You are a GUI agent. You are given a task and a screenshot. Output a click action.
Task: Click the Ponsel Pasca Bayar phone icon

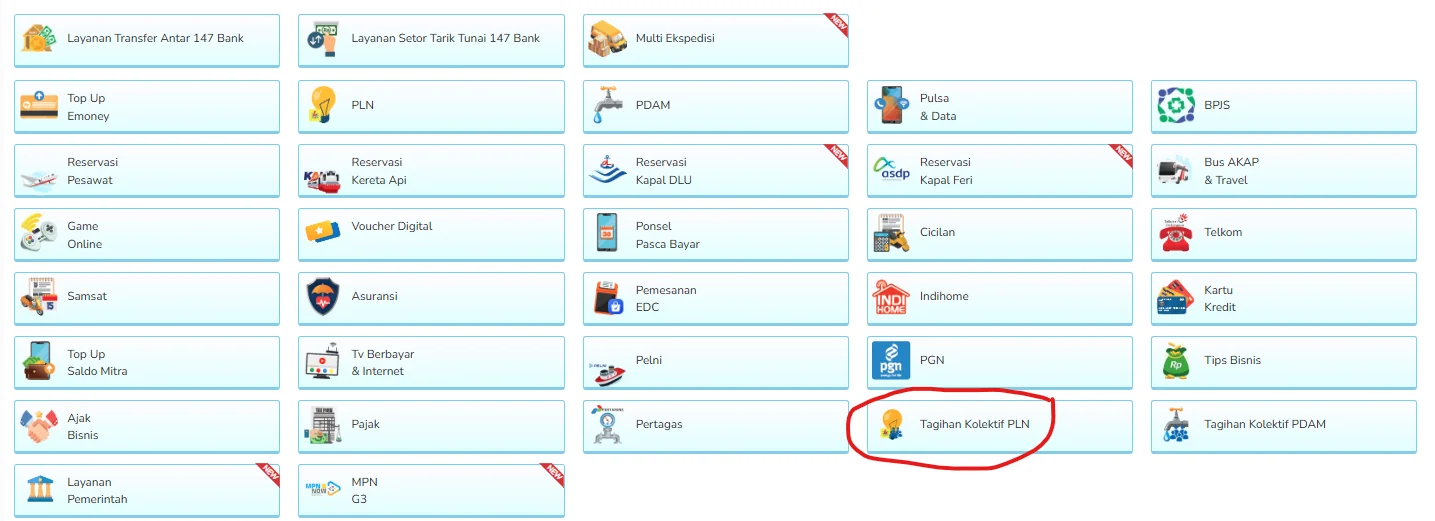(x=606, y=234)
